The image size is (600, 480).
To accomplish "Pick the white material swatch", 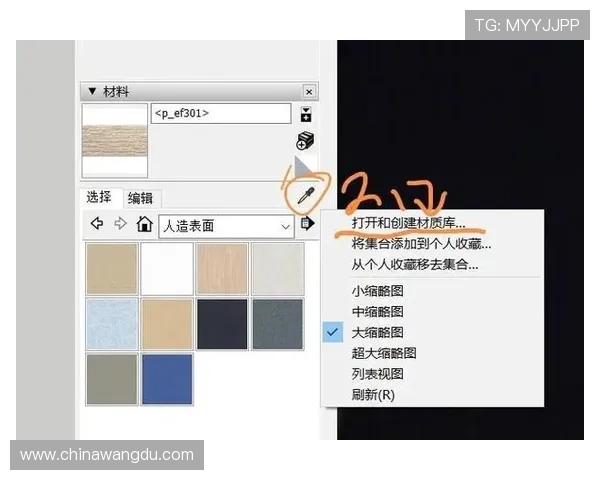I will [x=167, y=269].
